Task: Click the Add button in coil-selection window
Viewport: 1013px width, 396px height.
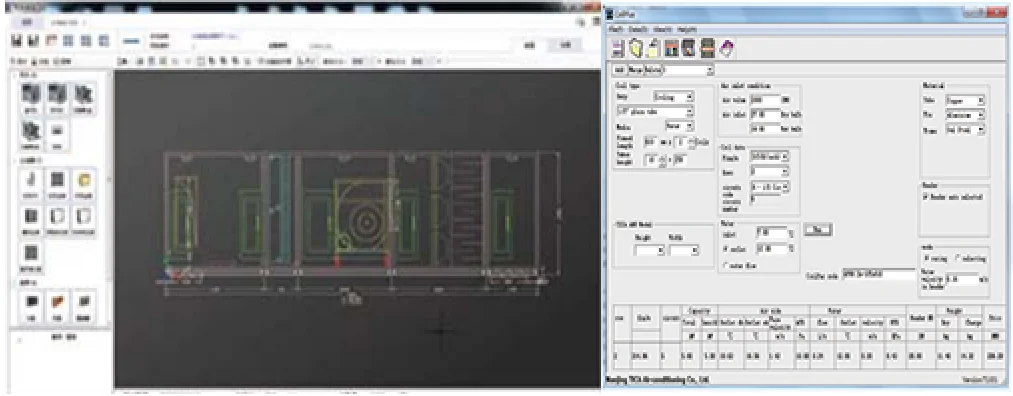Action: coord(619,70)
